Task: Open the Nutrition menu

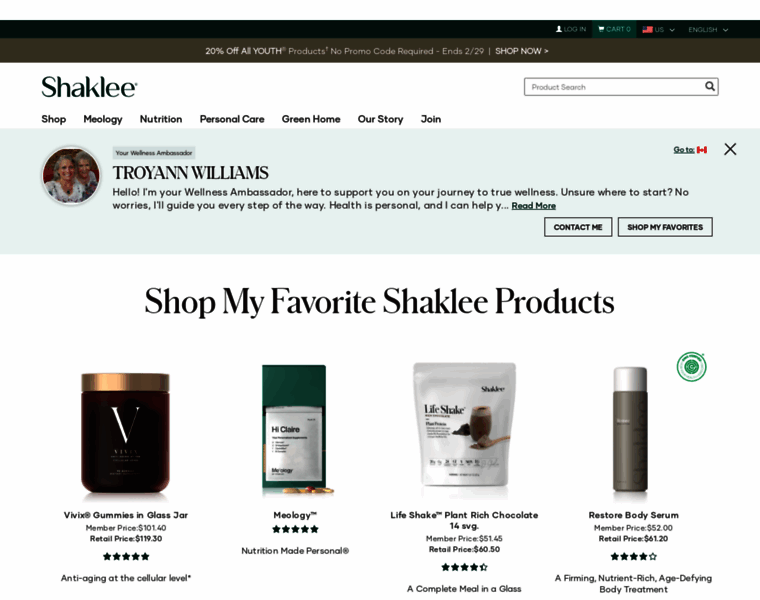Action: (x=161, y=119)
